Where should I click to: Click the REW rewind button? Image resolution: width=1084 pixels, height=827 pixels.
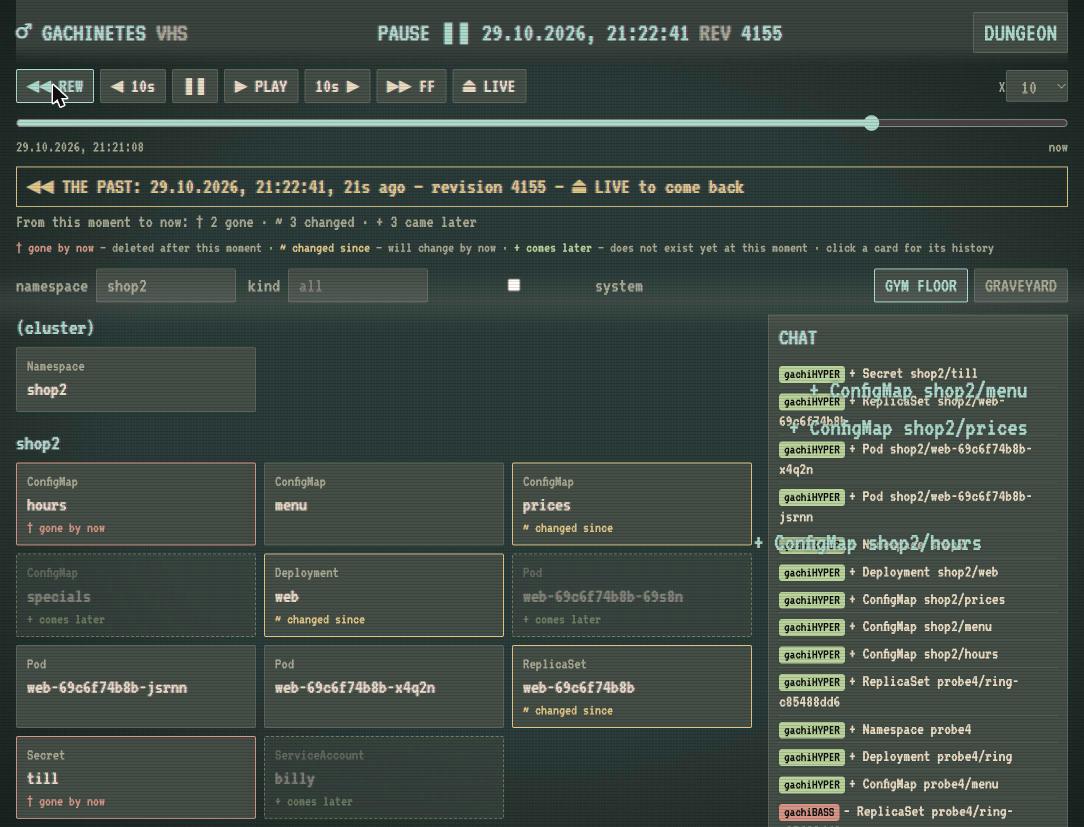[x=55, y=86]
